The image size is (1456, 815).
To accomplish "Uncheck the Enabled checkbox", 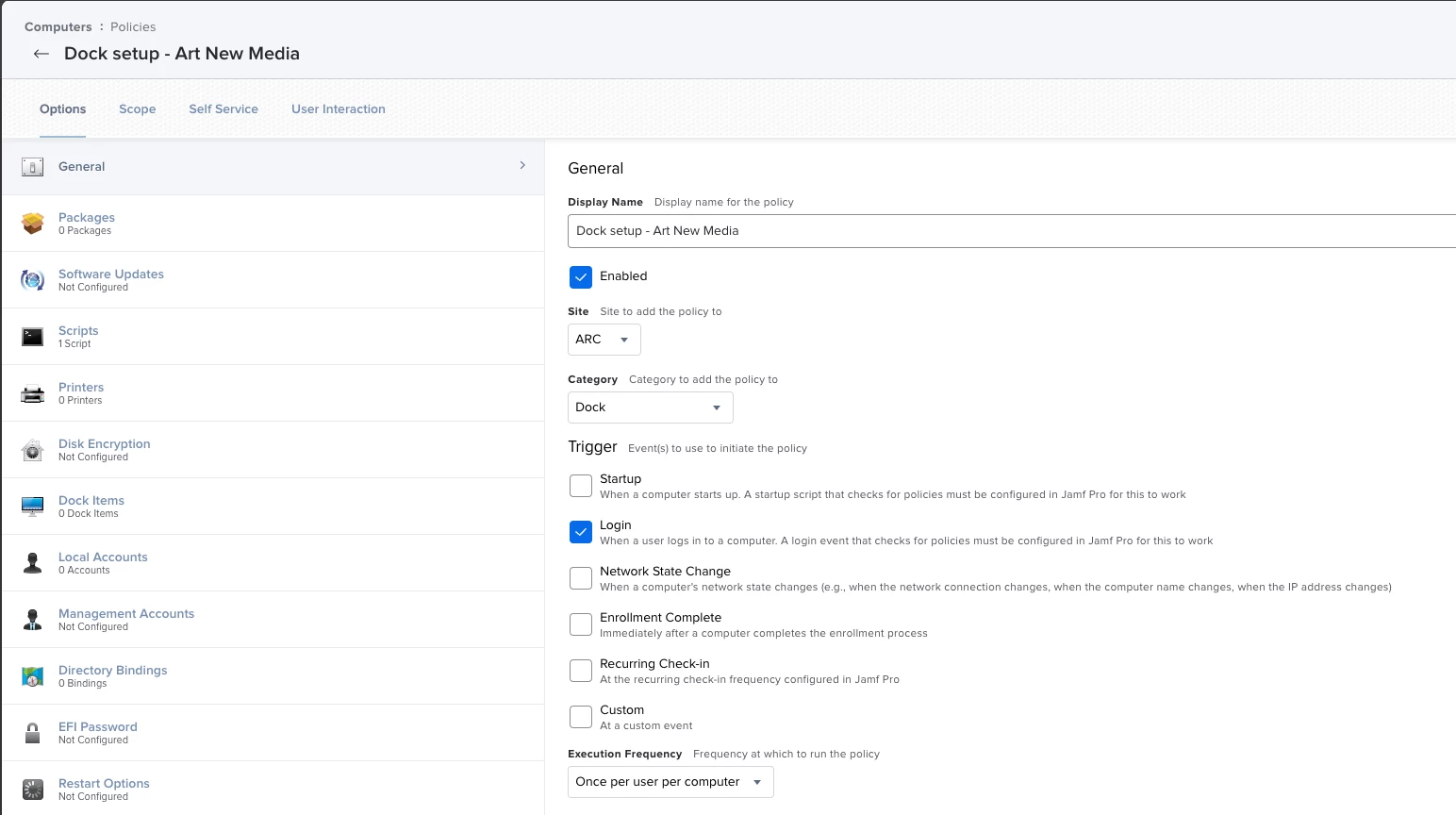I will (581, 276).
